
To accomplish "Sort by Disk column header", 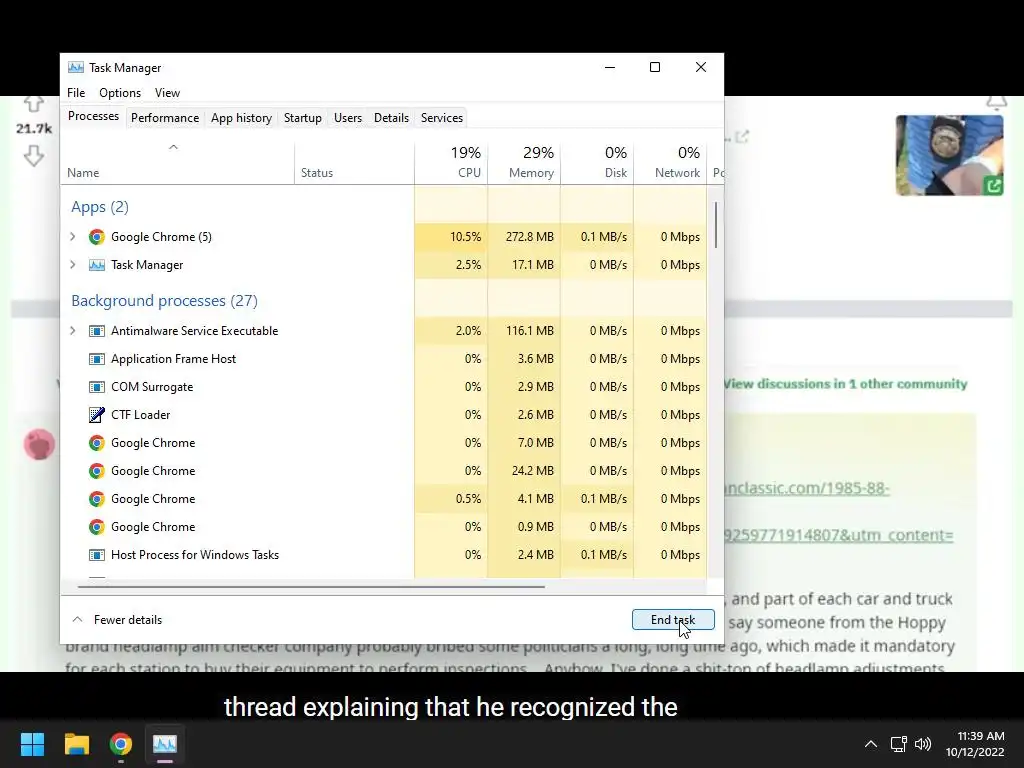I will (x=597, y=162).
